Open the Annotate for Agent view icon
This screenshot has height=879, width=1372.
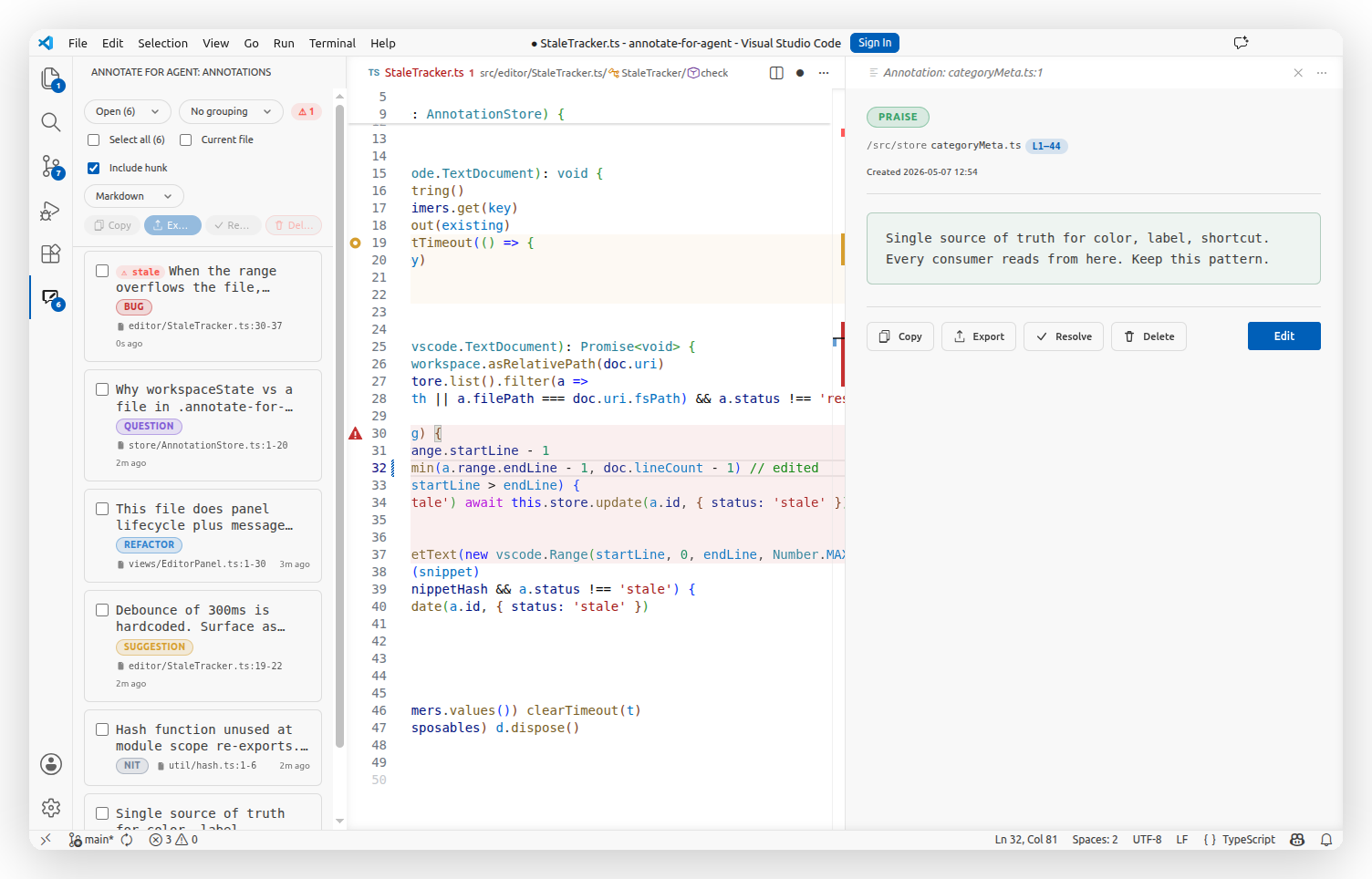pyautogui.click(x=51, y=298)
